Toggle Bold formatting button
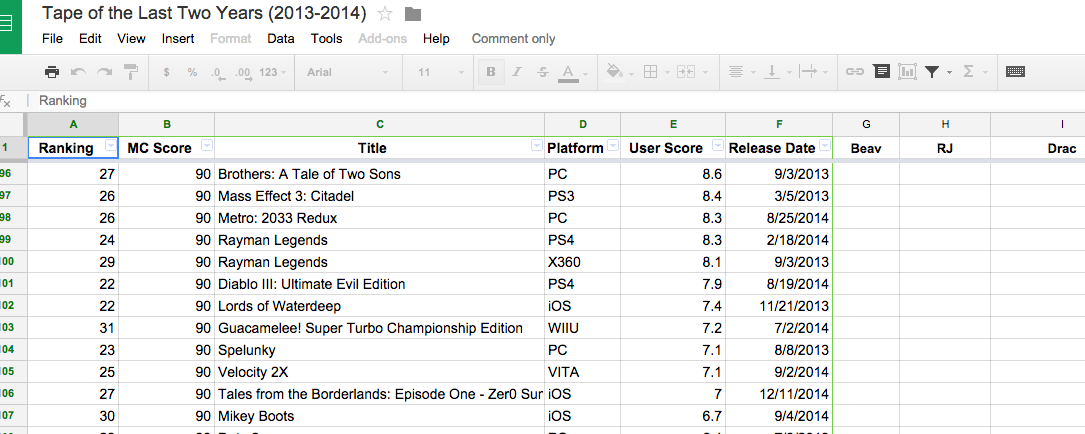1085x434 pixels. point(491,72)
